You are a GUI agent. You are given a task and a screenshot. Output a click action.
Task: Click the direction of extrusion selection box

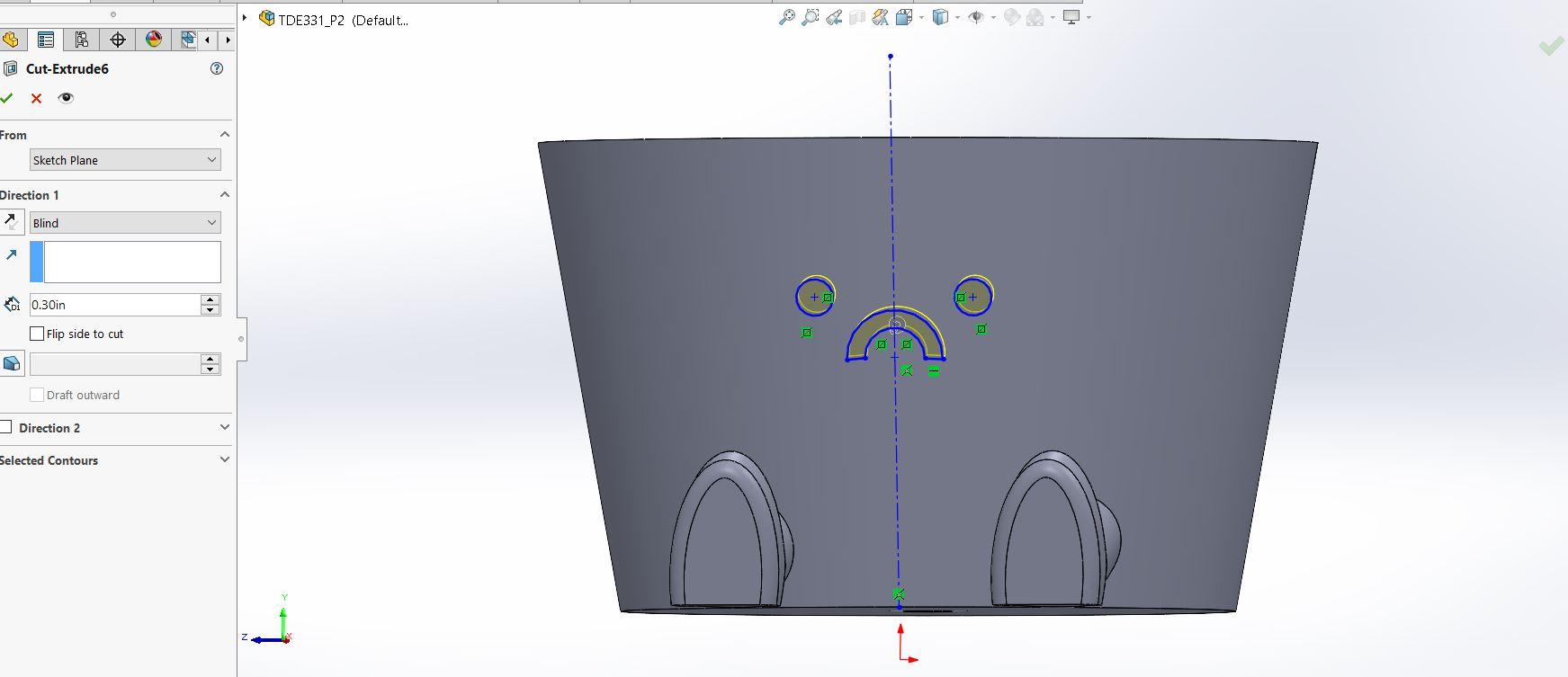125,262
